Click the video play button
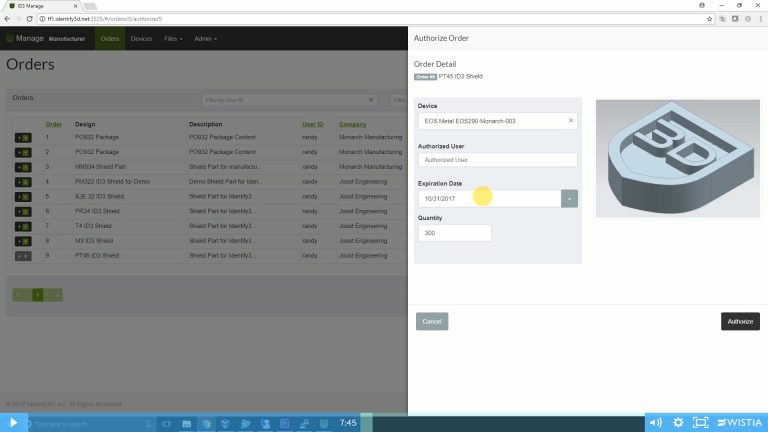Screen dimensions: 768x432 (x=14, y=422)
